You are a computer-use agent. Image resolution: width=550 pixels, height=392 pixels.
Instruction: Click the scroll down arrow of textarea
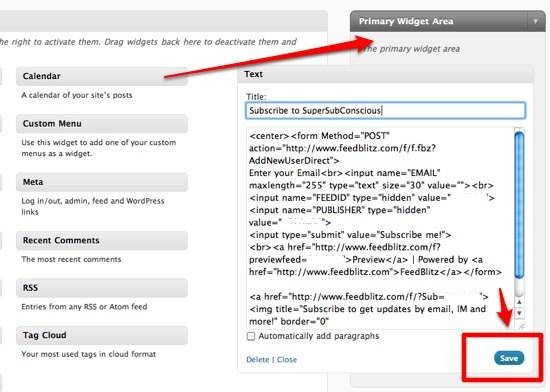(519, 313)
